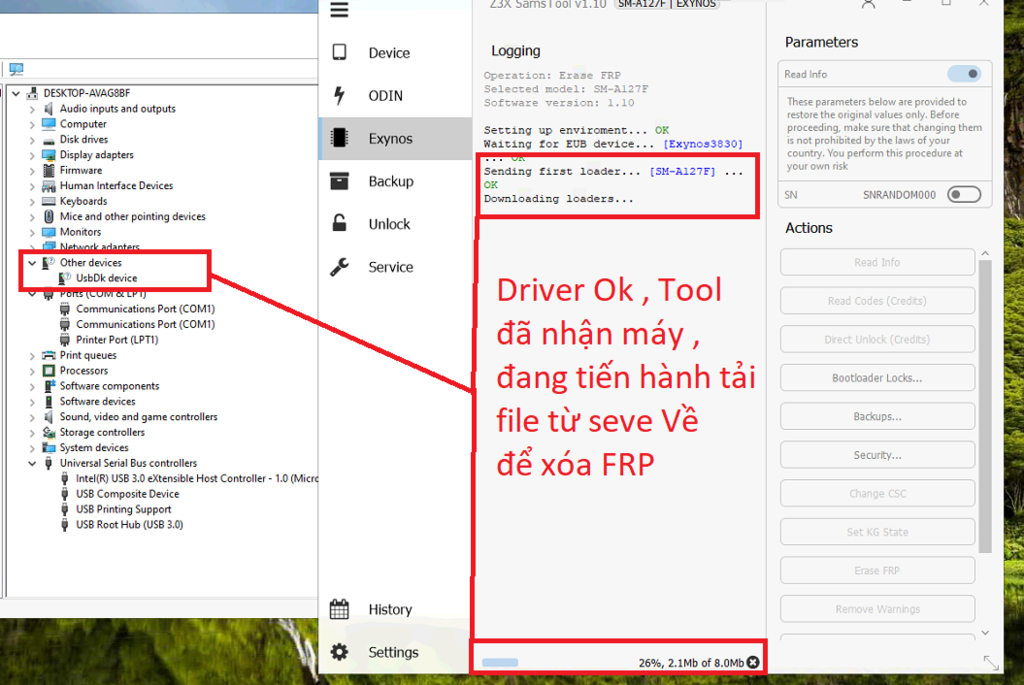Open the Security... action
The height and width of the screenshot is (685, 1024).
coord(877,454)
